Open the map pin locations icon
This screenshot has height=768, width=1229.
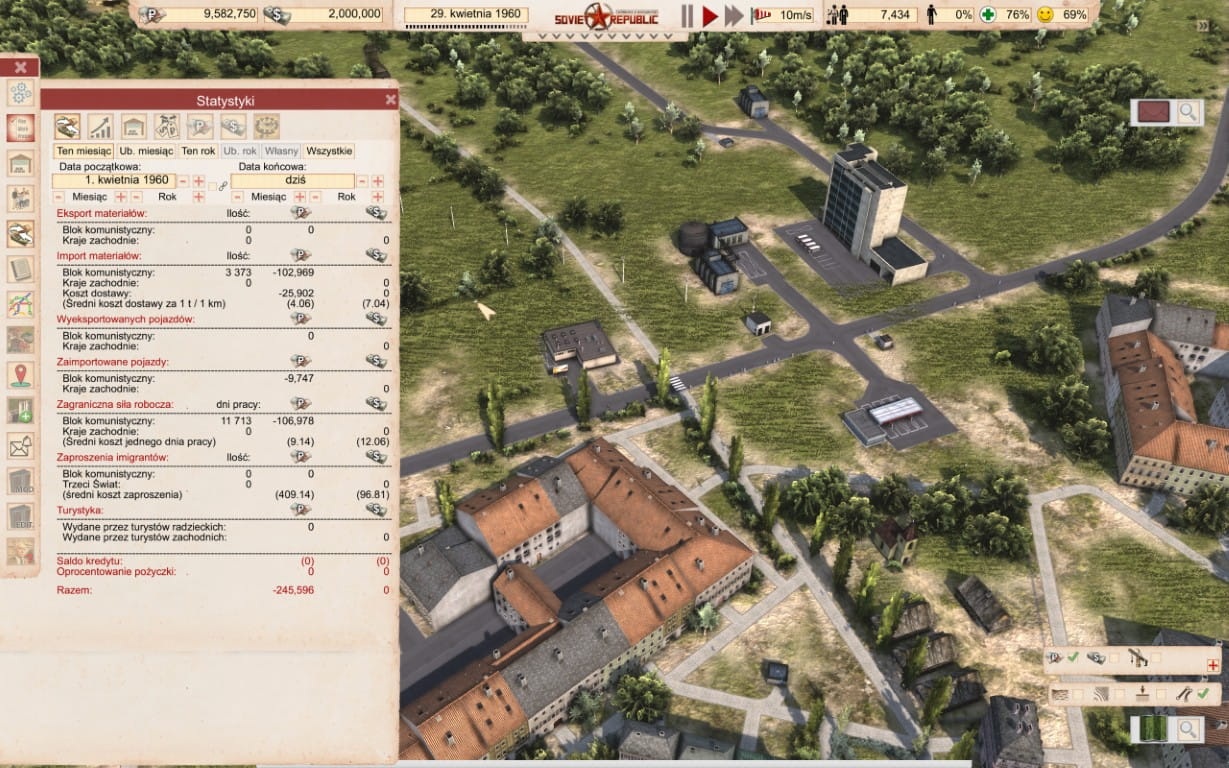pyautogui.click(x=20, y=375)
